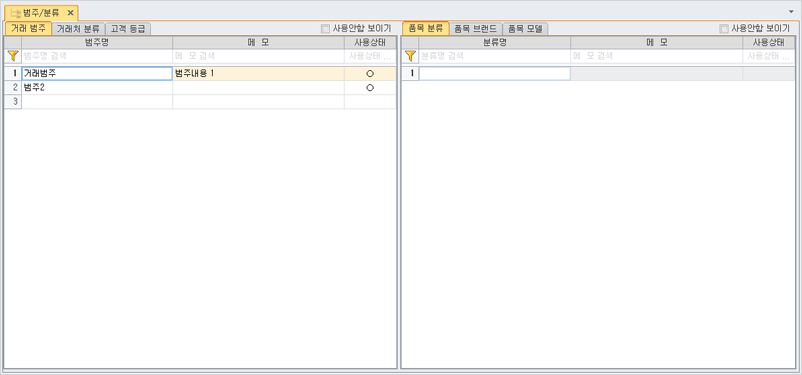Viewport: 802px width, 375px height.
Task: Toggle 사용상태 circle for 거래범주 row
Action: (x=370, y=74)
